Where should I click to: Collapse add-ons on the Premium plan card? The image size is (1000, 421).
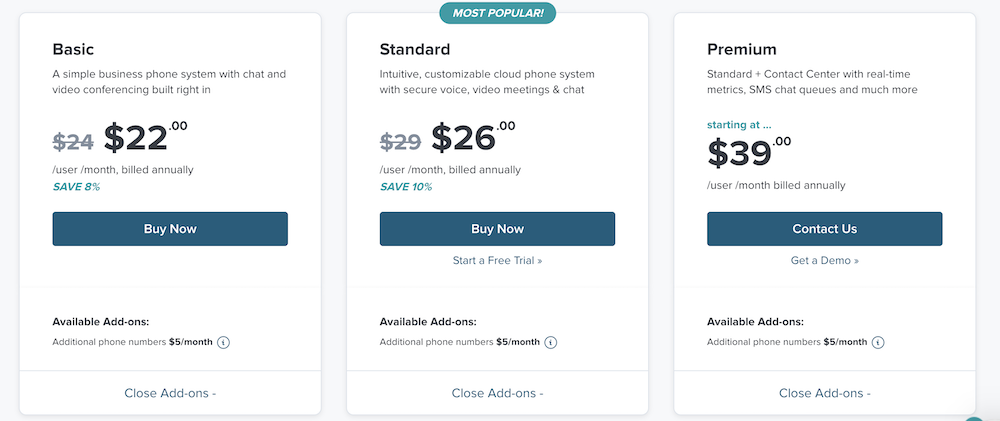(825, 393)
